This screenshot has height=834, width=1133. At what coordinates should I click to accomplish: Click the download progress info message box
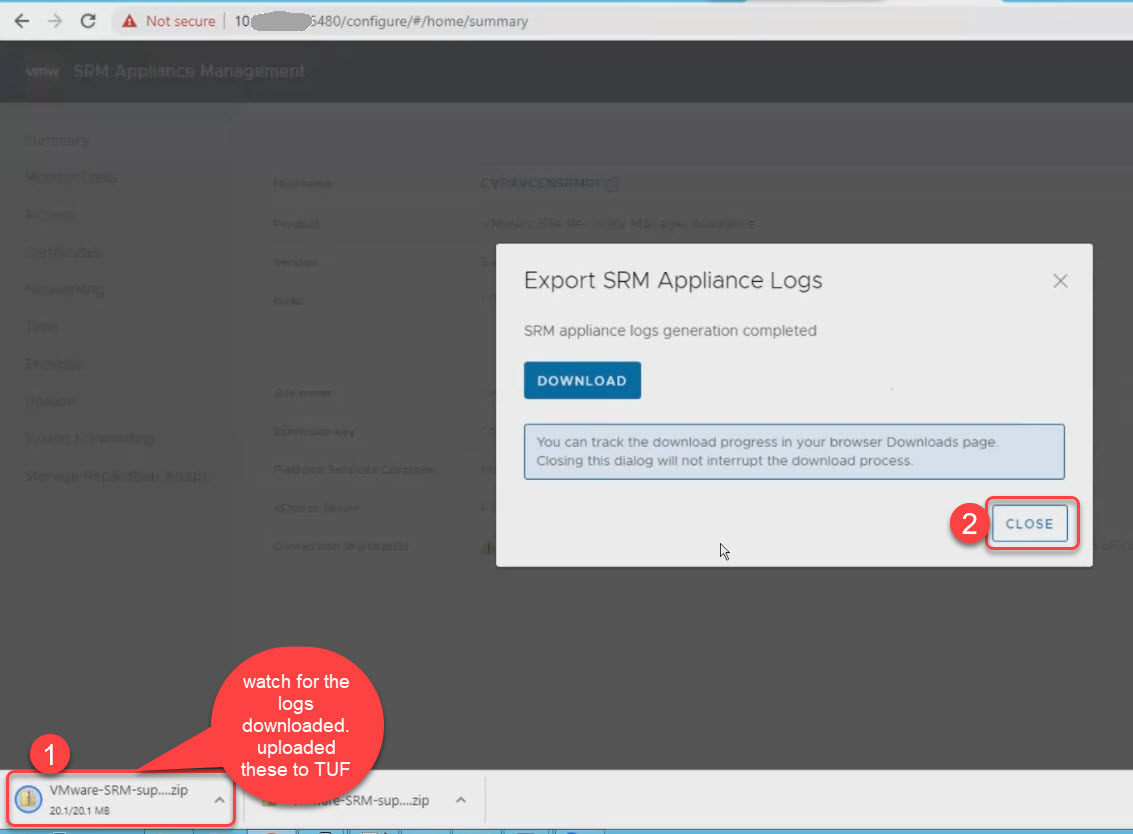[794, 451]
